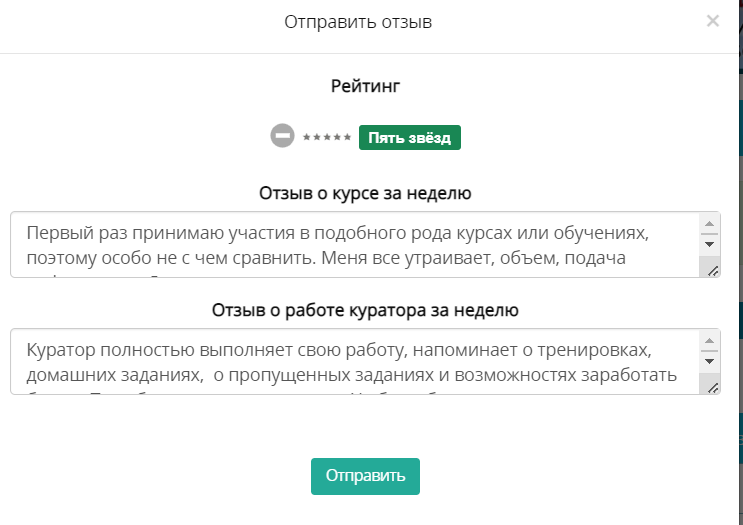Clear the rating with the grey minus icon
The image size is (743, 525).
pyautogui.click(x=282, y=136)
